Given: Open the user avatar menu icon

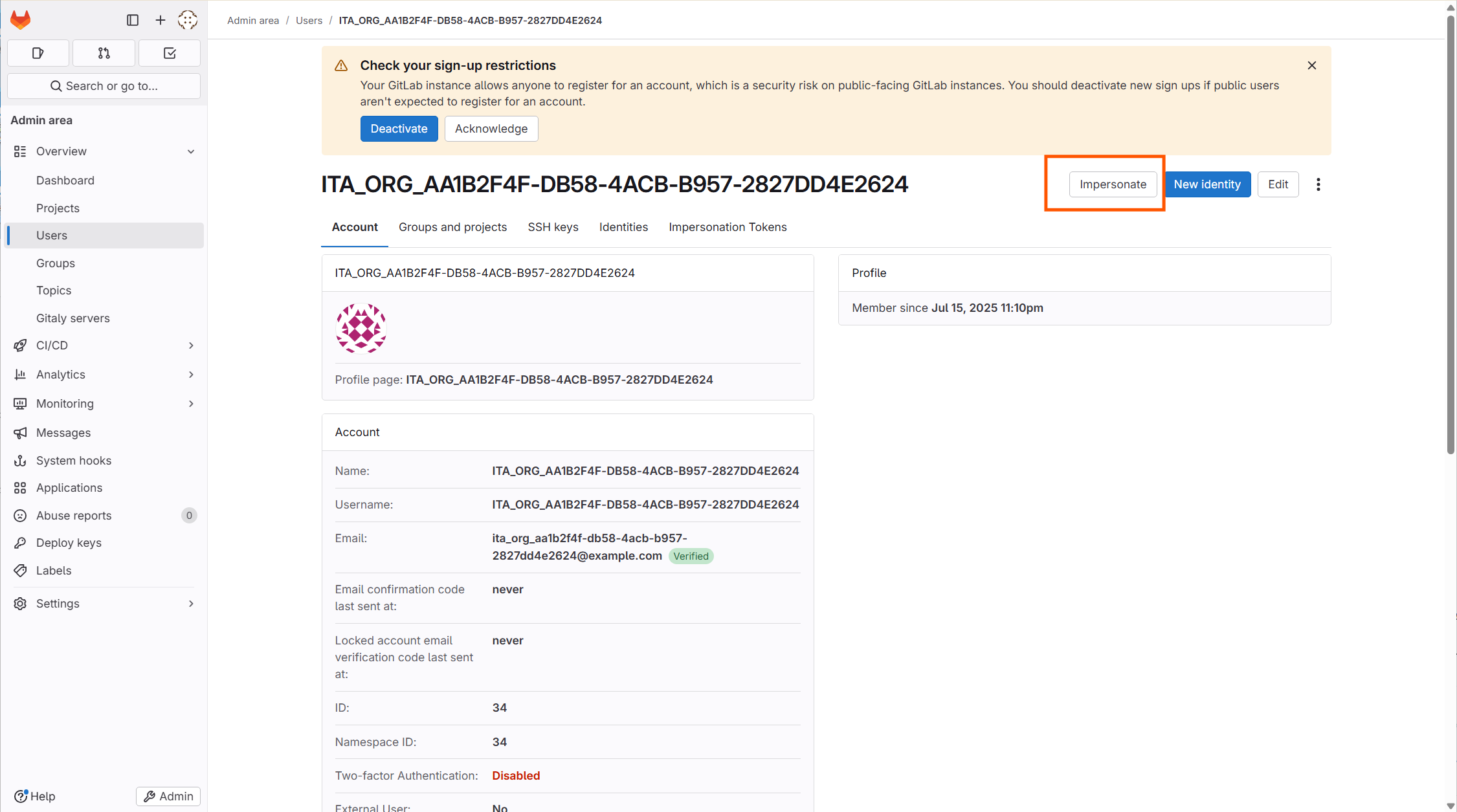Looking at the screenshot, I should coord(188,20).
